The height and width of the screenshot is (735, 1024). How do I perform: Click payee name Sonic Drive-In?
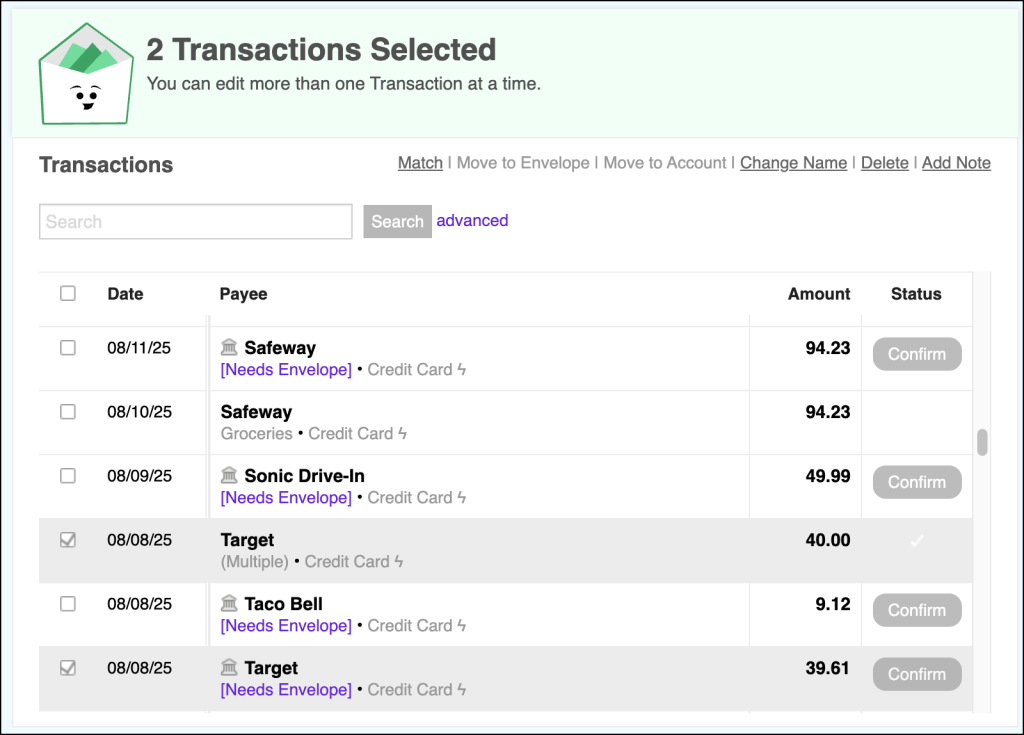pyautogui.click(x=304, y=476)
